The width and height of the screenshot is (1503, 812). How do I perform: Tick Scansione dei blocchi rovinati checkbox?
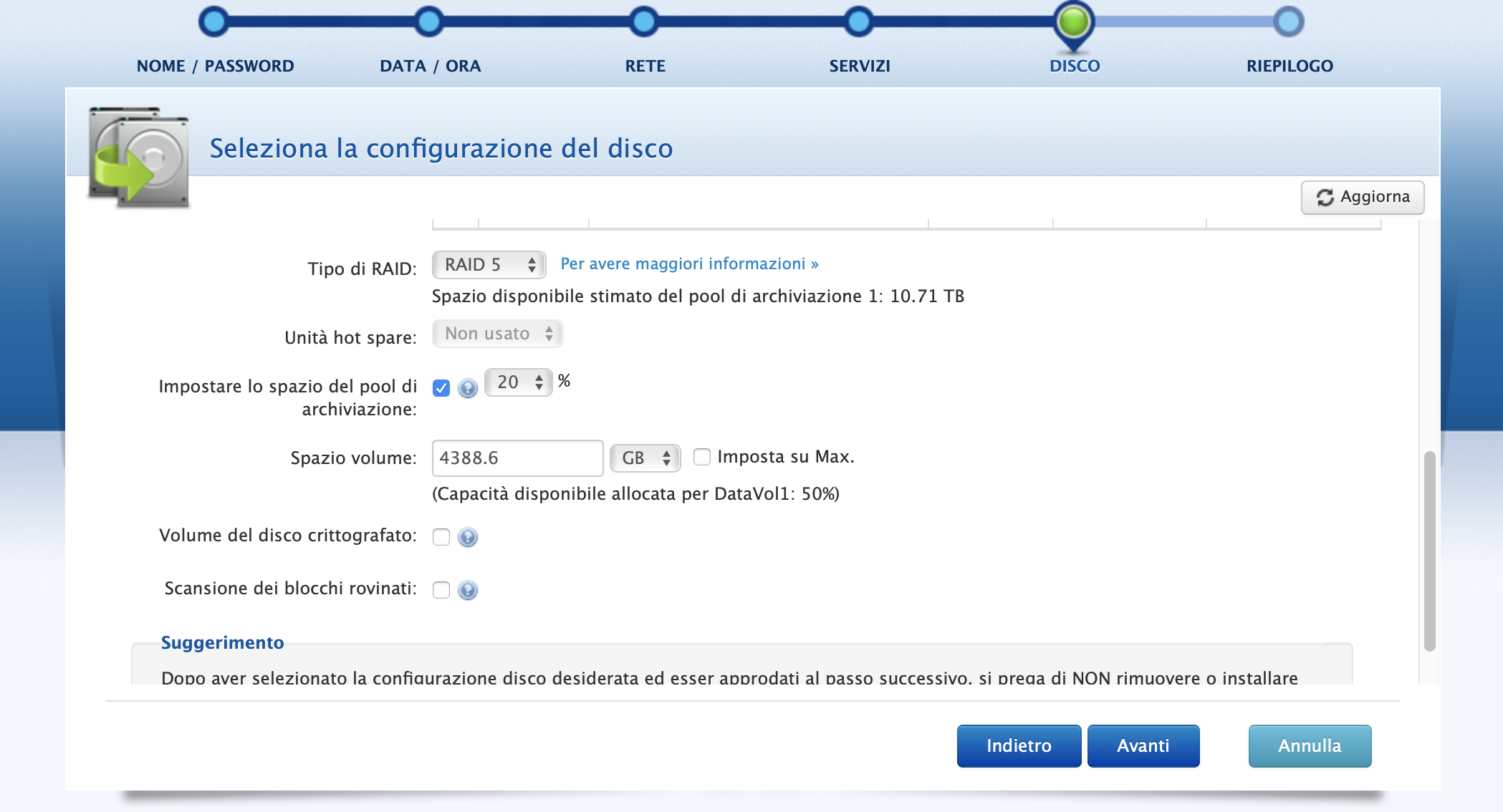(441, 590)
